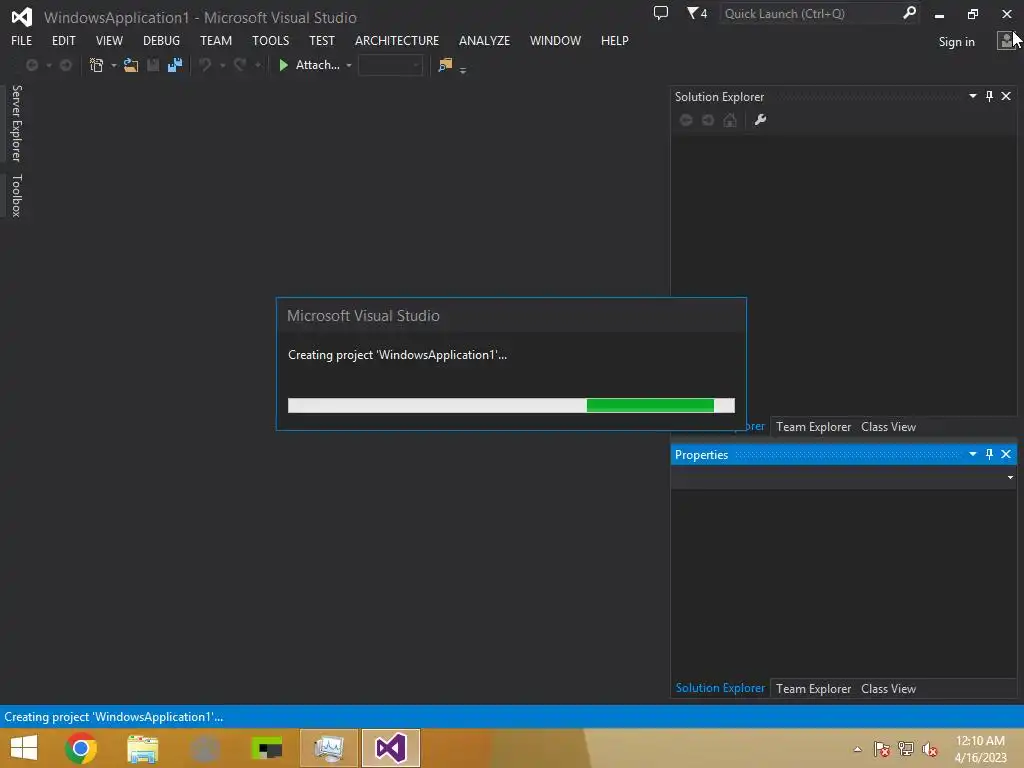Click the Visual Studio logo in title bar
The height and width of the screenshot is (768, 1024).
click(x=22, y=17)
